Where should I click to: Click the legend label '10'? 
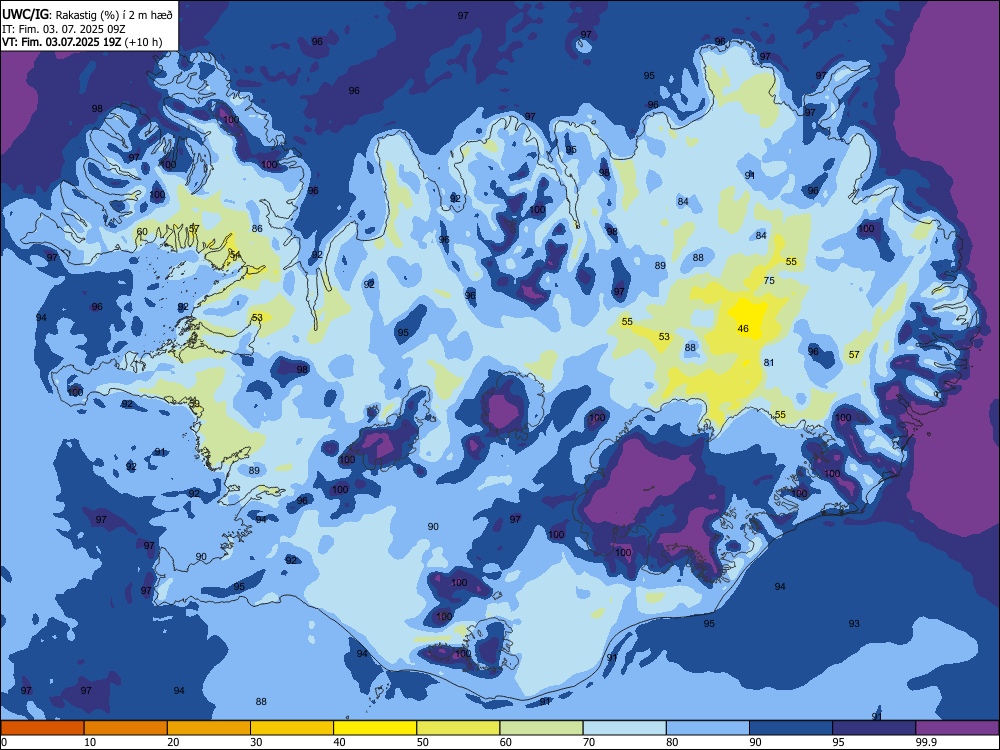pyautogui.click(x=90, y=742)
